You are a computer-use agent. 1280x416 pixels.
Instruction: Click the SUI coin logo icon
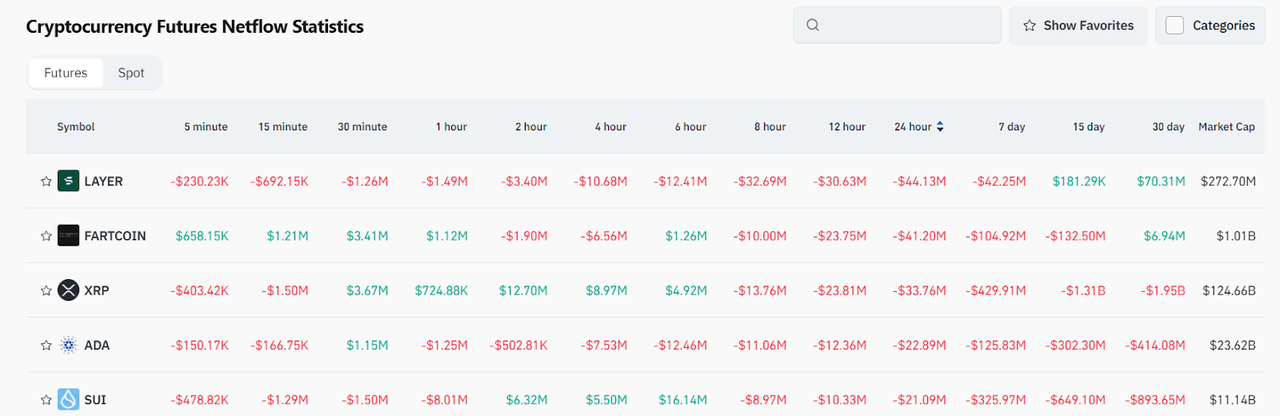(68, 400)
